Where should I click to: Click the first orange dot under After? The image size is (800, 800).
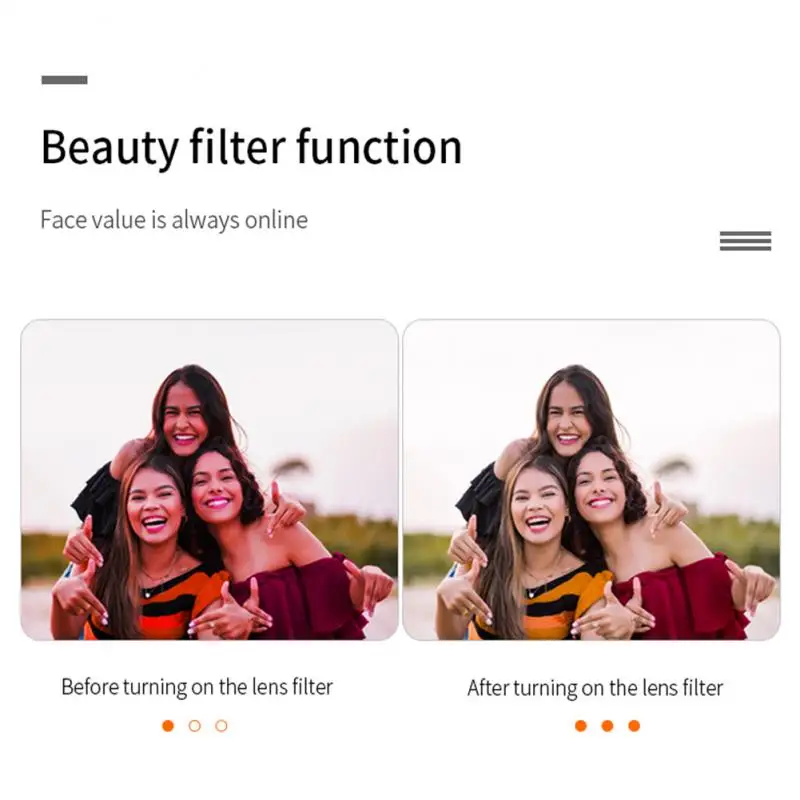[581, 726]
